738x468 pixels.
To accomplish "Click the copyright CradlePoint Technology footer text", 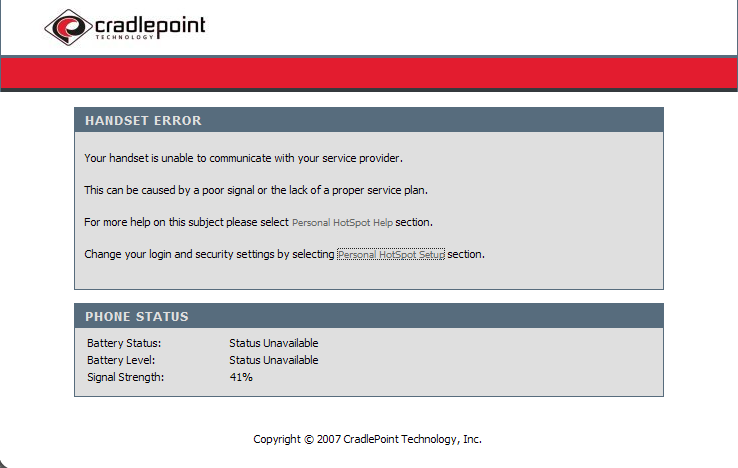I will [367, 439].
